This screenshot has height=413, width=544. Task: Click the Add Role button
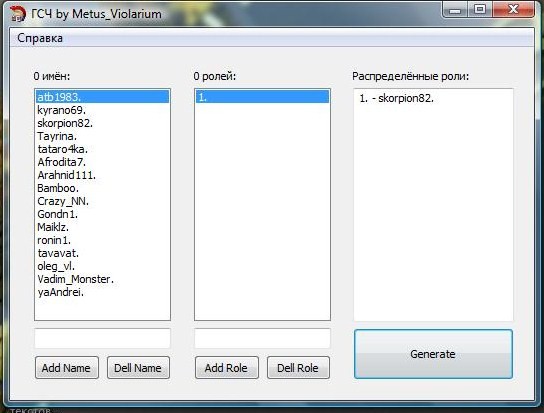(227, 368)
